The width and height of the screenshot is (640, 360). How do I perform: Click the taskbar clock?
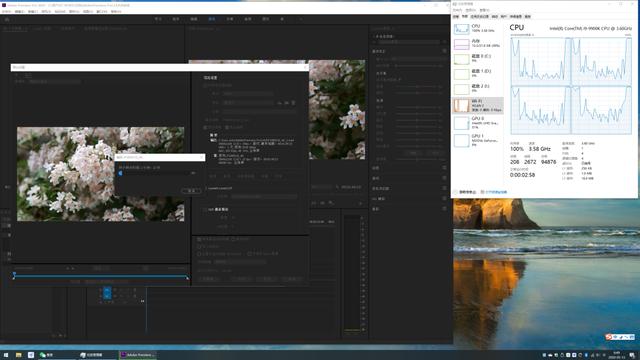(616, 355)
